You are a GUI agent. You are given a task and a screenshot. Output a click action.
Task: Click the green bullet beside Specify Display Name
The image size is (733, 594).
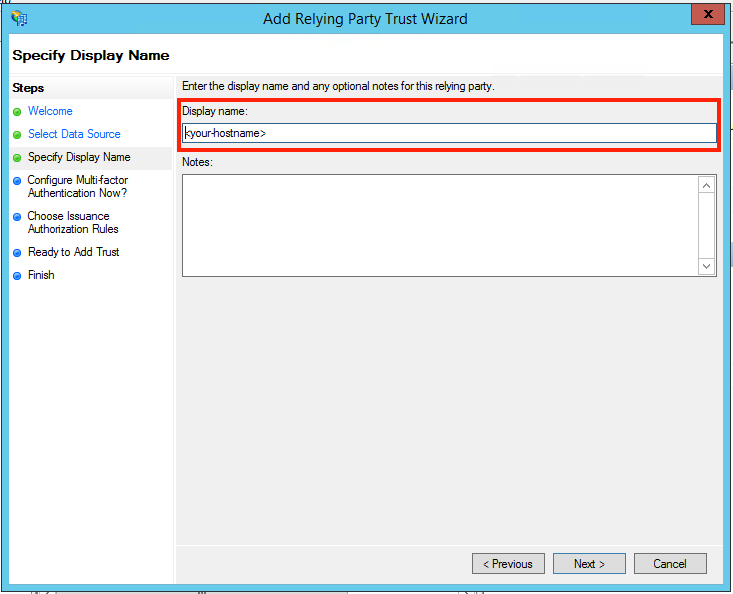point(17,158)
